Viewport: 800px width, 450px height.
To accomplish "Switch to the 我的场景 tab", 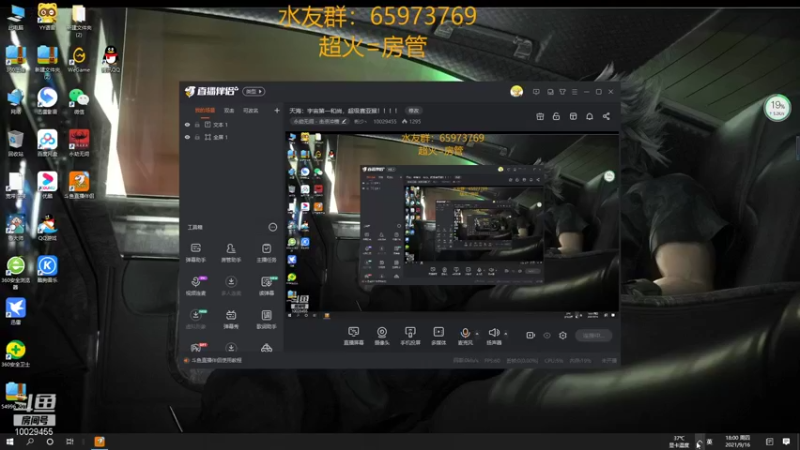I will (x=205, y=110).
